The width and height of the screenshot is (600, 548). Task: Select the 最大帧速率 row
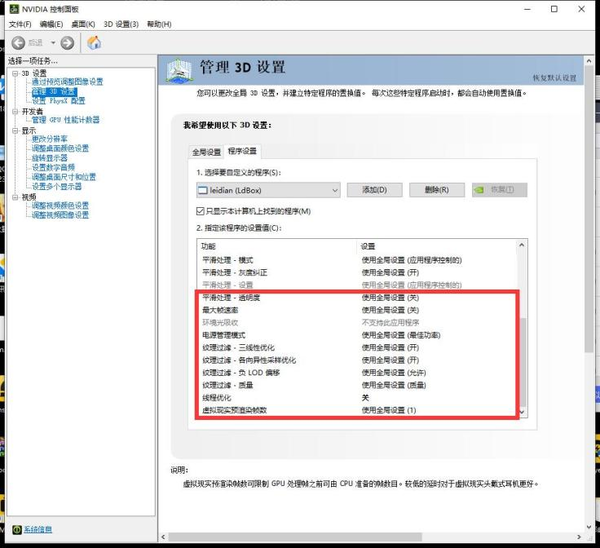coord(357,310)
